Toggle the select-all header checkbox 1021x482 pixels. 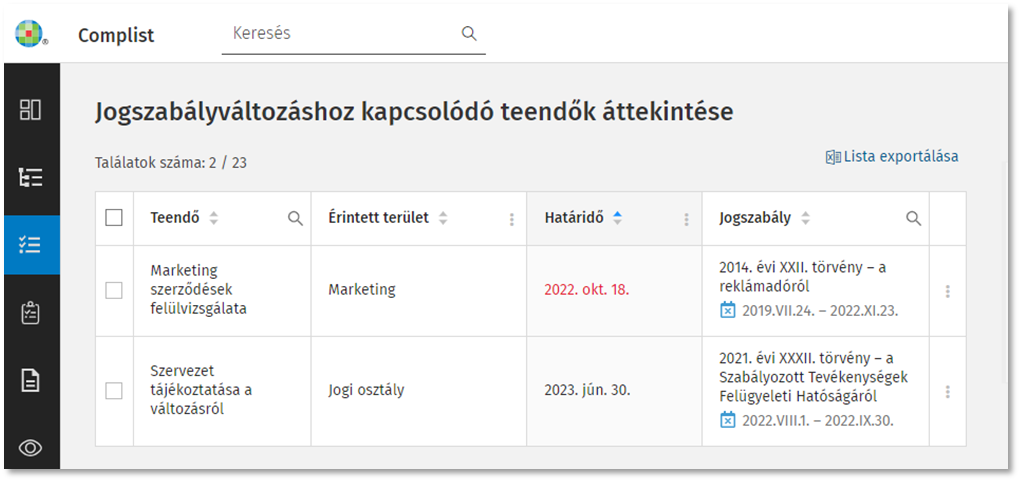pyautogui.click(x=114, y=218)
